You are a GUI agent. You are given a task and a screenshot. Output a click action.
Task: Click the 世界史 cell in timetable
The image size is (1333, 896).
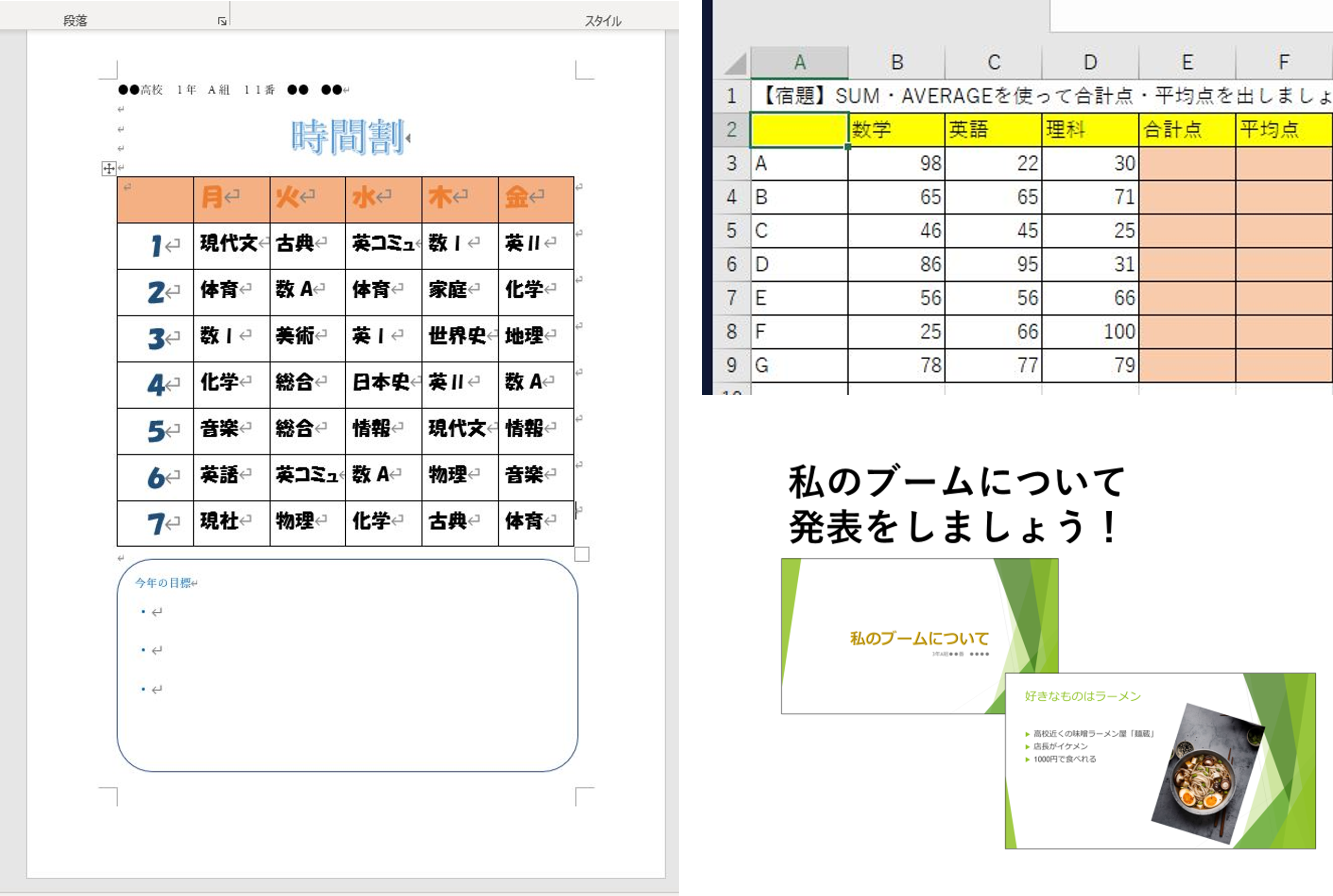(x=460, y=338)
